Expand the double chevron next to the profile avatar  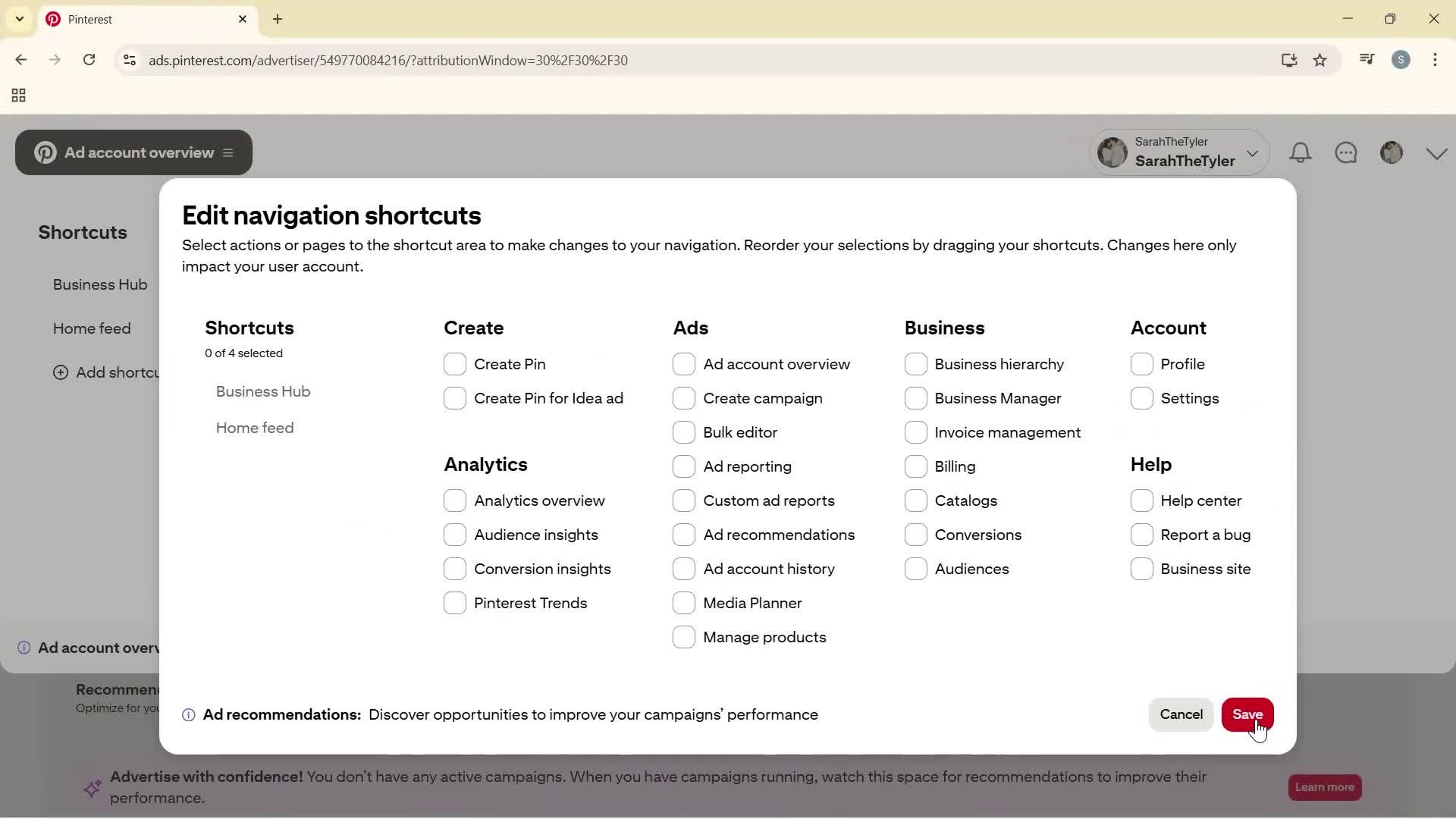click(x=1437, y=152)
